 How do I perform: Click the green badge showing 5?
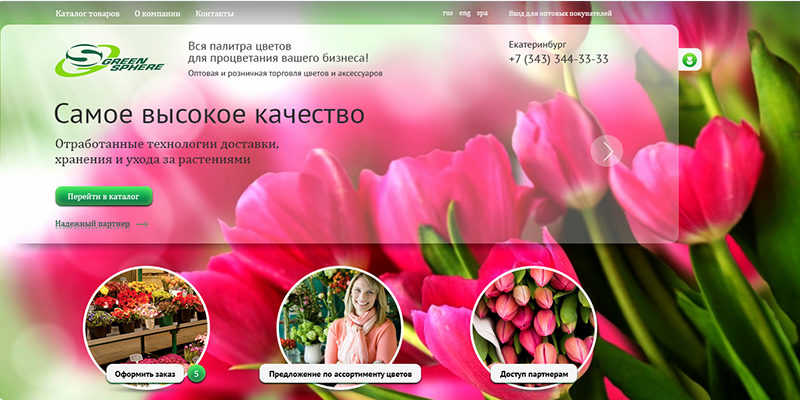(x=196, y=374)
